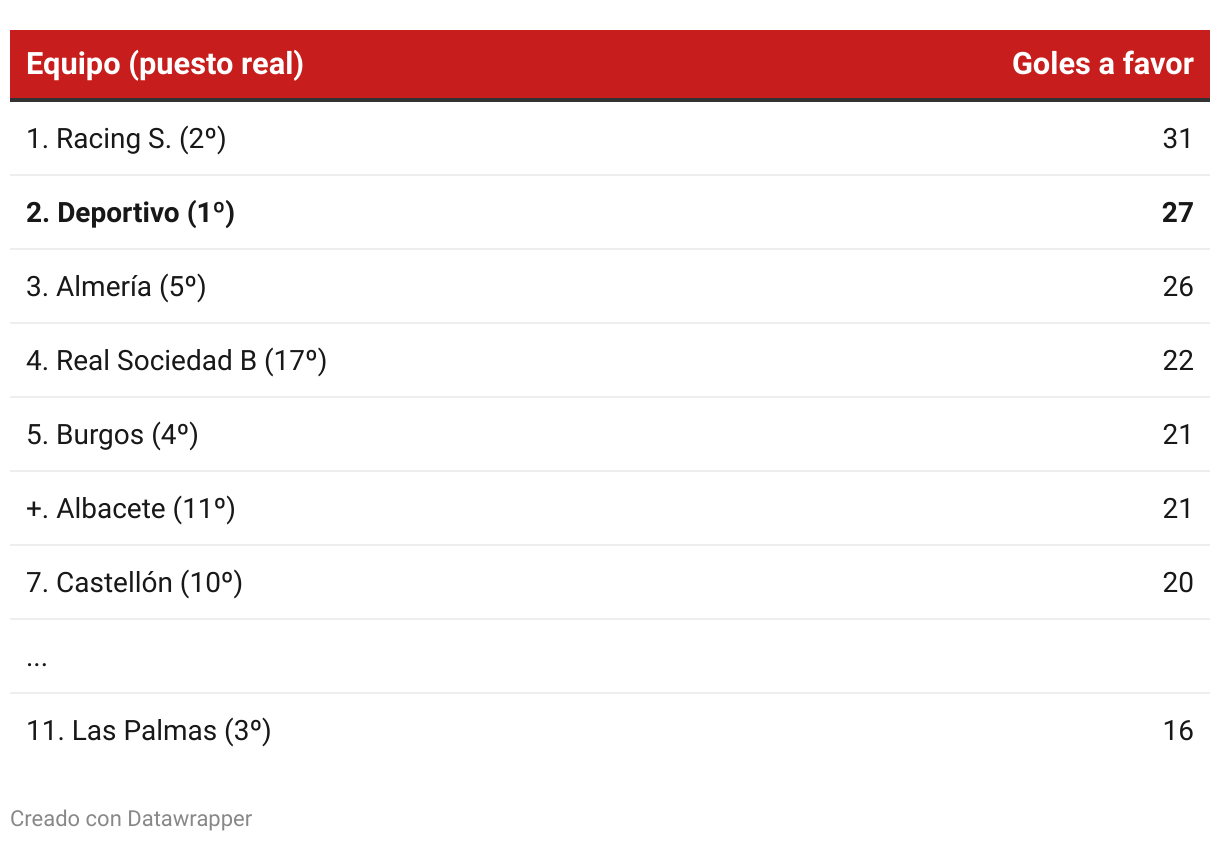
Task: Click the value 21 in Burgos's row
Action: point(1178,435)
